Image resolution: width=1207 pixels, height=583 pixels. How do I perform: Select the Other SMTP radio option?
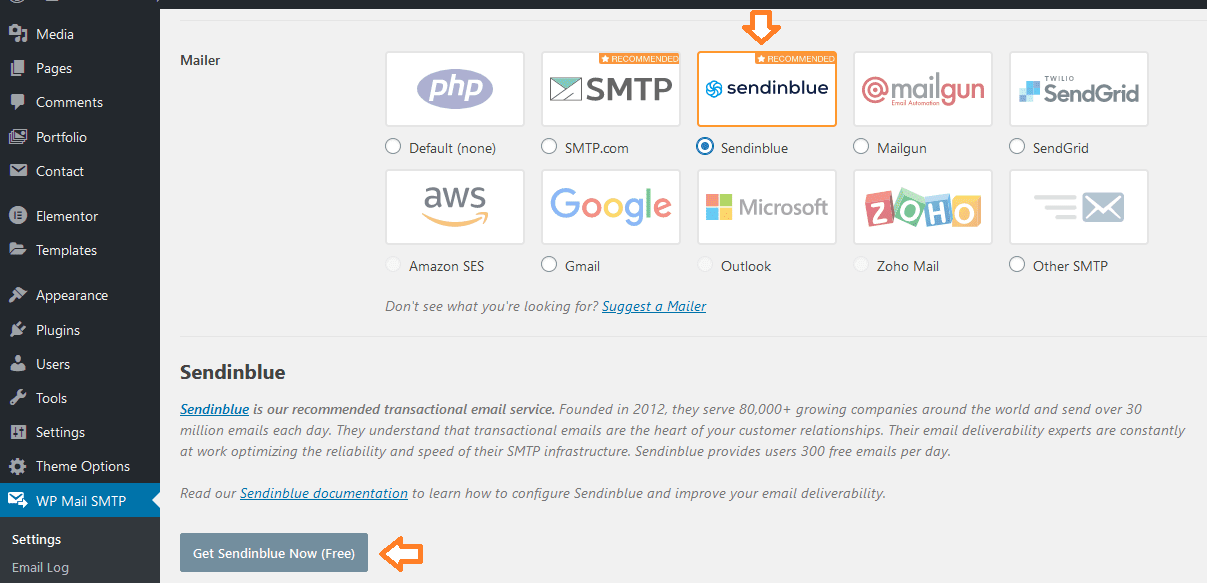tap(1017, 265)
